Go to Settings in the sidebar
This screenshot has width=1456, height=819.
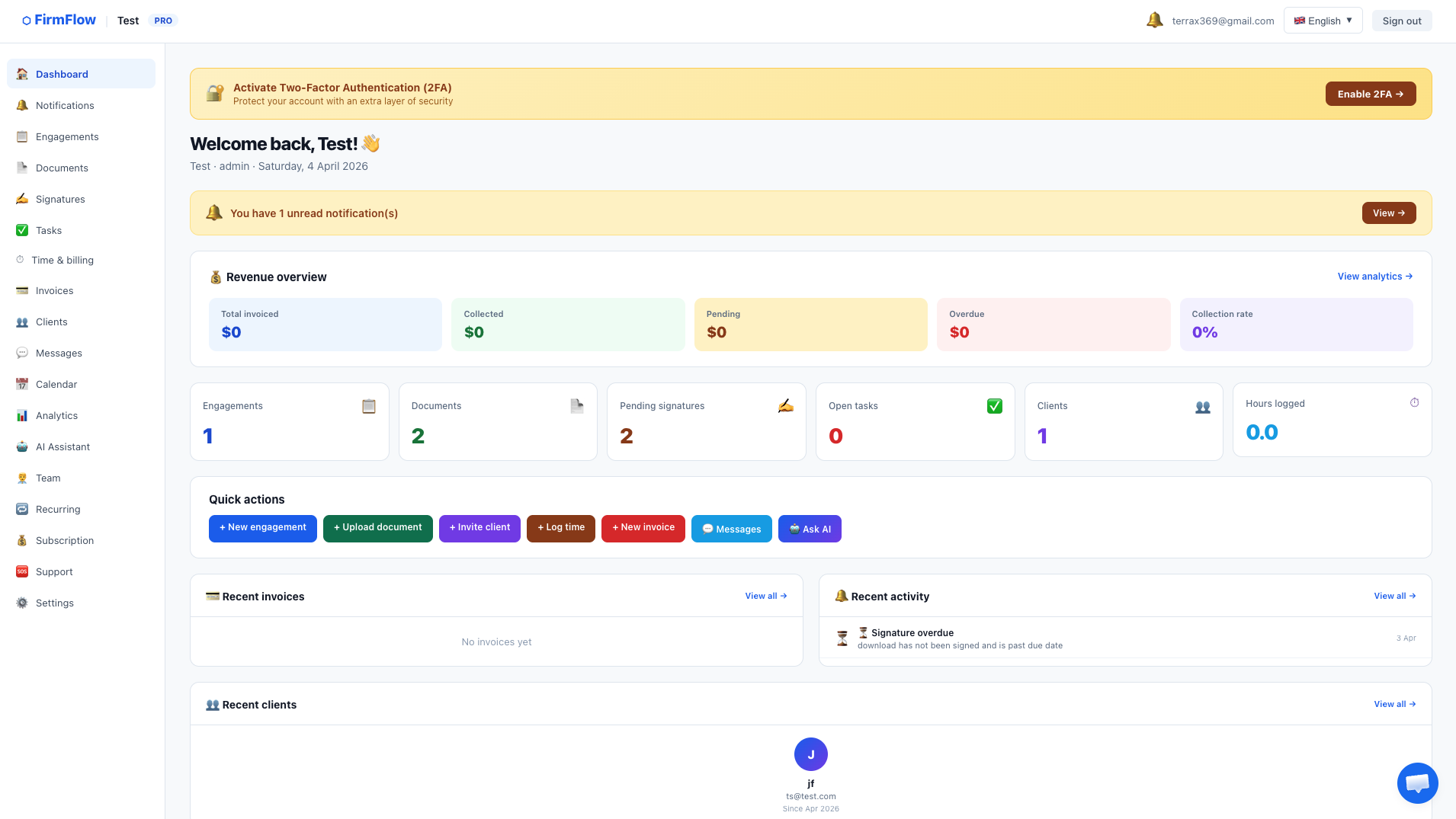click(81, 603)
